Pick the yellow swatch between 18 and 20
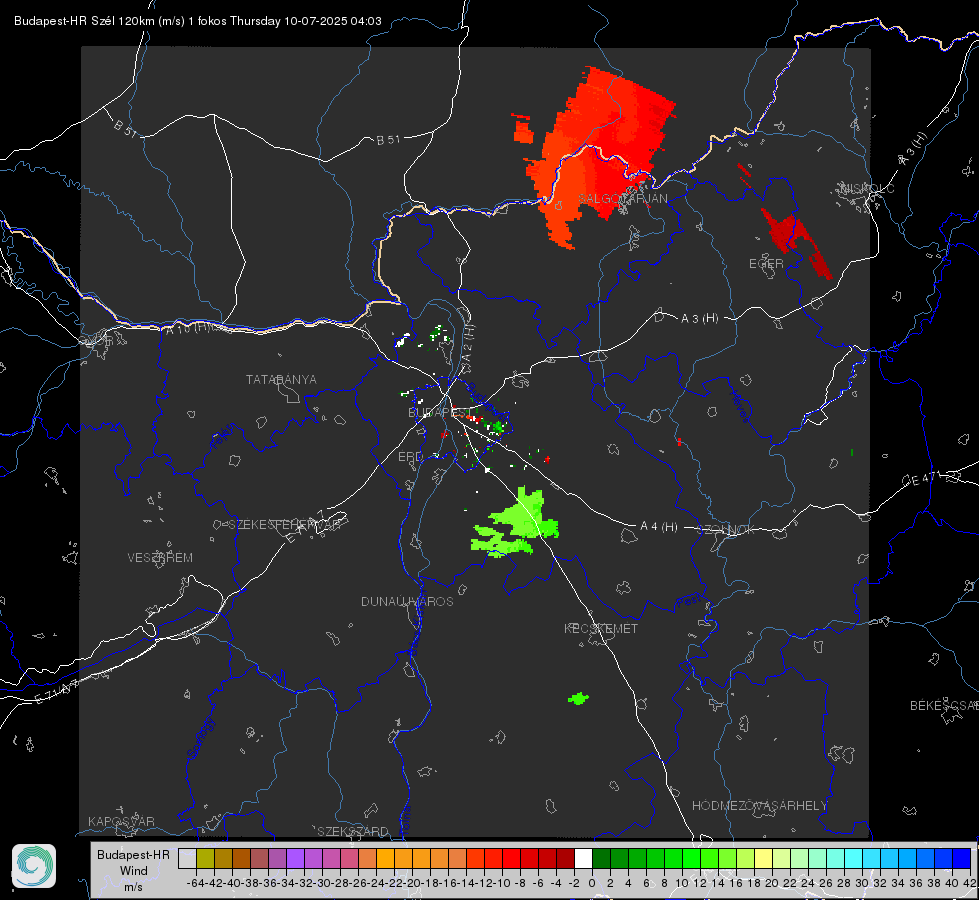 coord(764,859)
